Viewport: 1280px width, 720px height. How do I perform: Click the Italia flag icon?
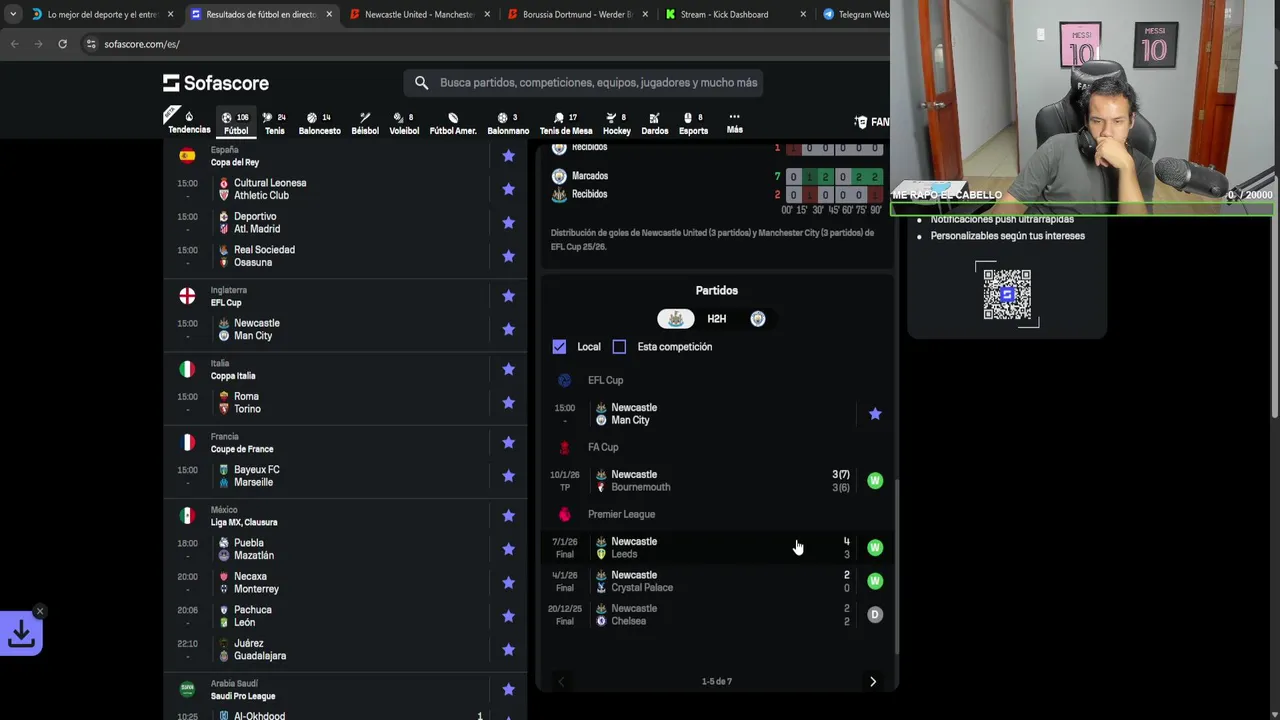(x=187, y=369)
